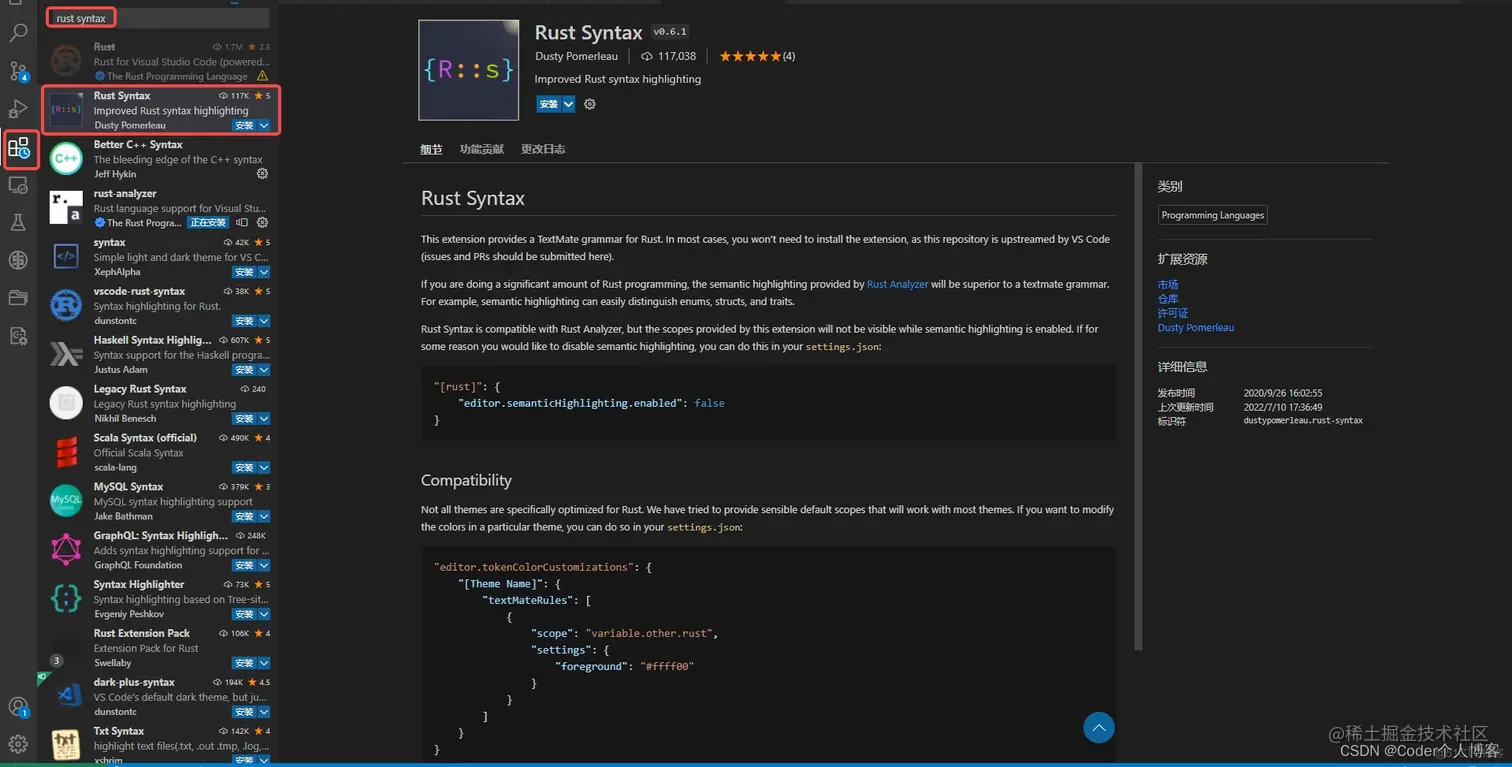Open the Run and Debug view
Screen dimensions: 1512x767
pyautogui.click(x=18, y=110)
